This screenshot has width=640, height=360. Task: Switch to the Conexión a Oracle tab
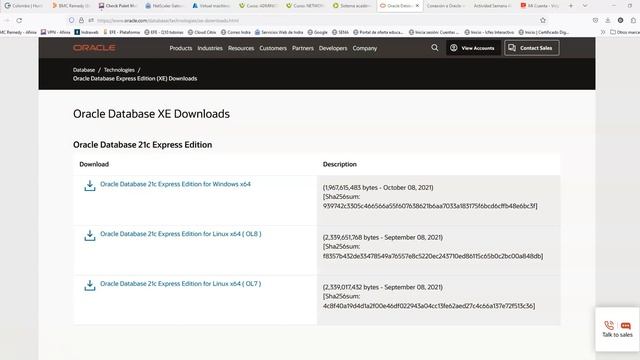click(x=446, y=6)
